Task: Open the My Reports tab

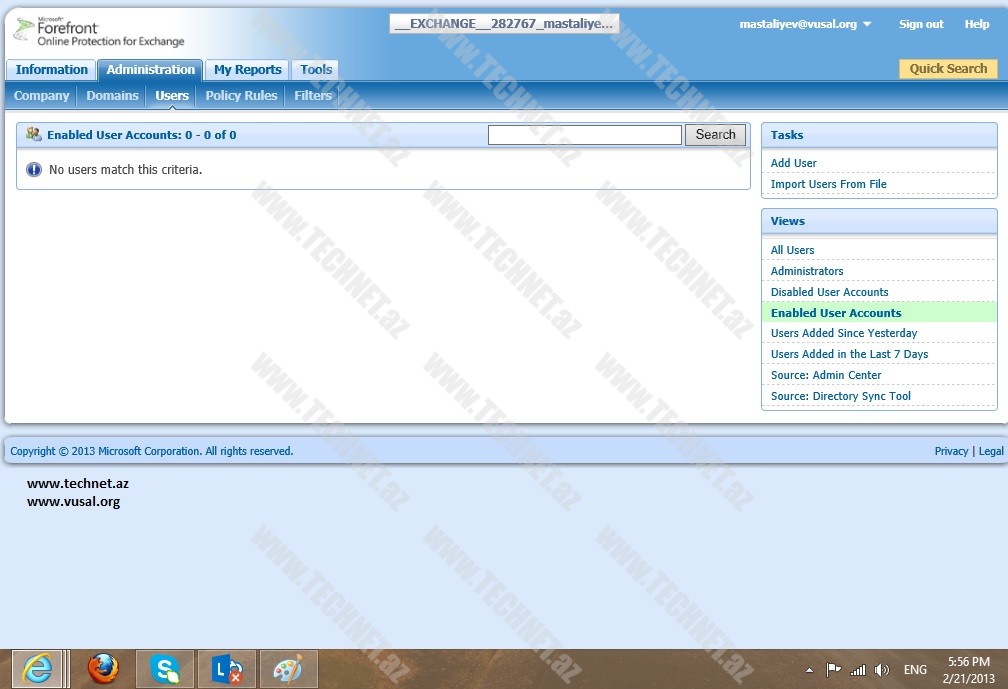Action: click(247, 70)
